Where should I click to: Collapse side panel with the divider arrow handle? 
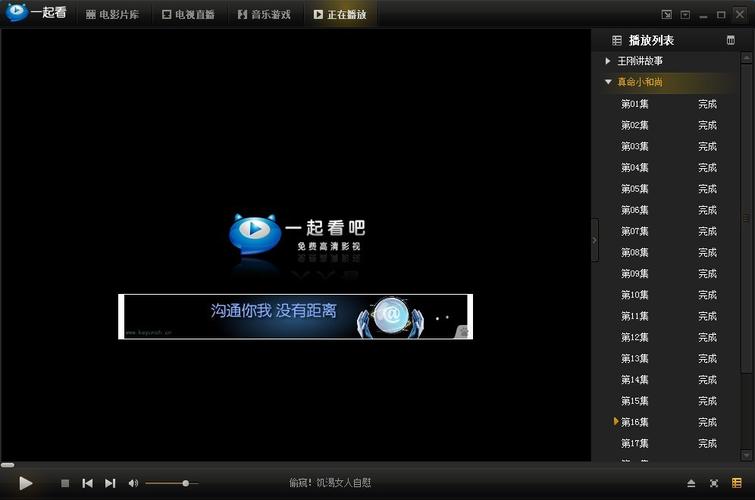(x=595, y=240)
